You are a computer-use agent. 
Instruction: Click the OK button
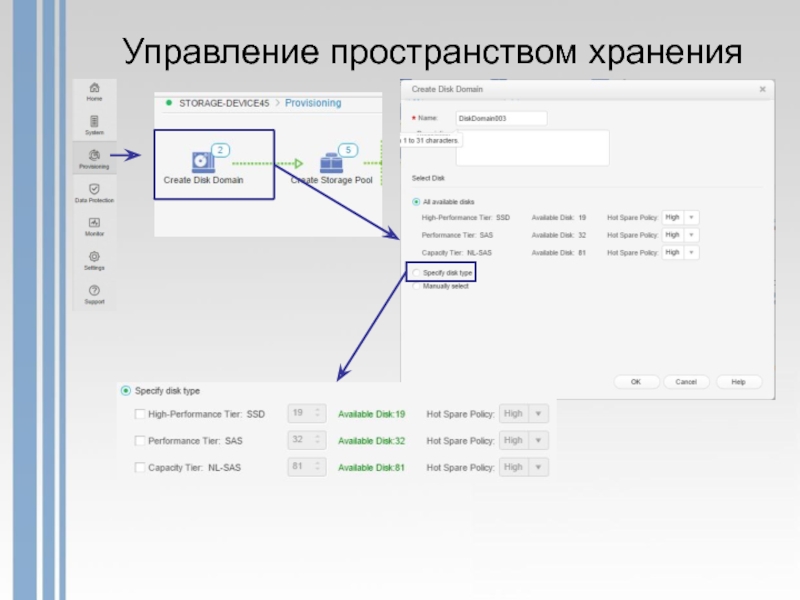pyautogui.click(x=636, y=382)
